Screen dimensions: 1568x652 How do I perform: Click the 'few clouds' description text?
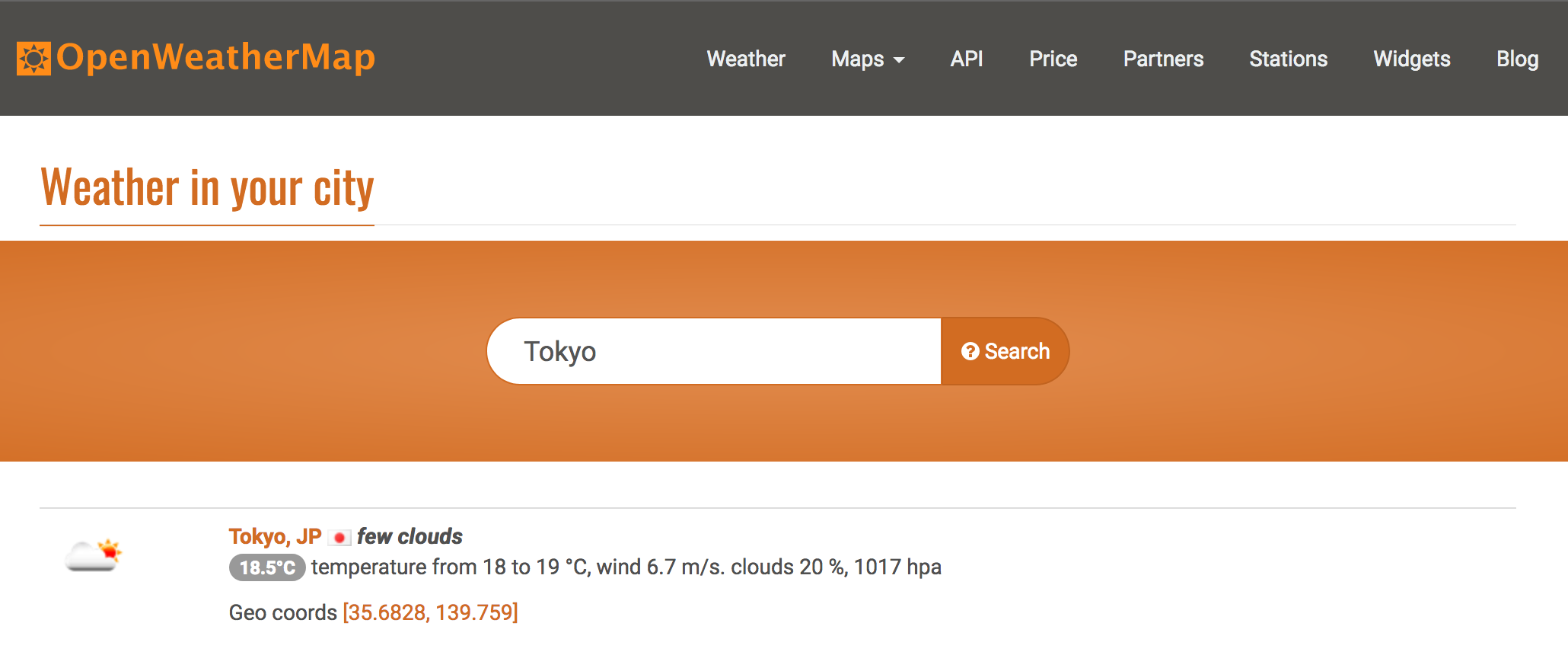tap(410, 537)
